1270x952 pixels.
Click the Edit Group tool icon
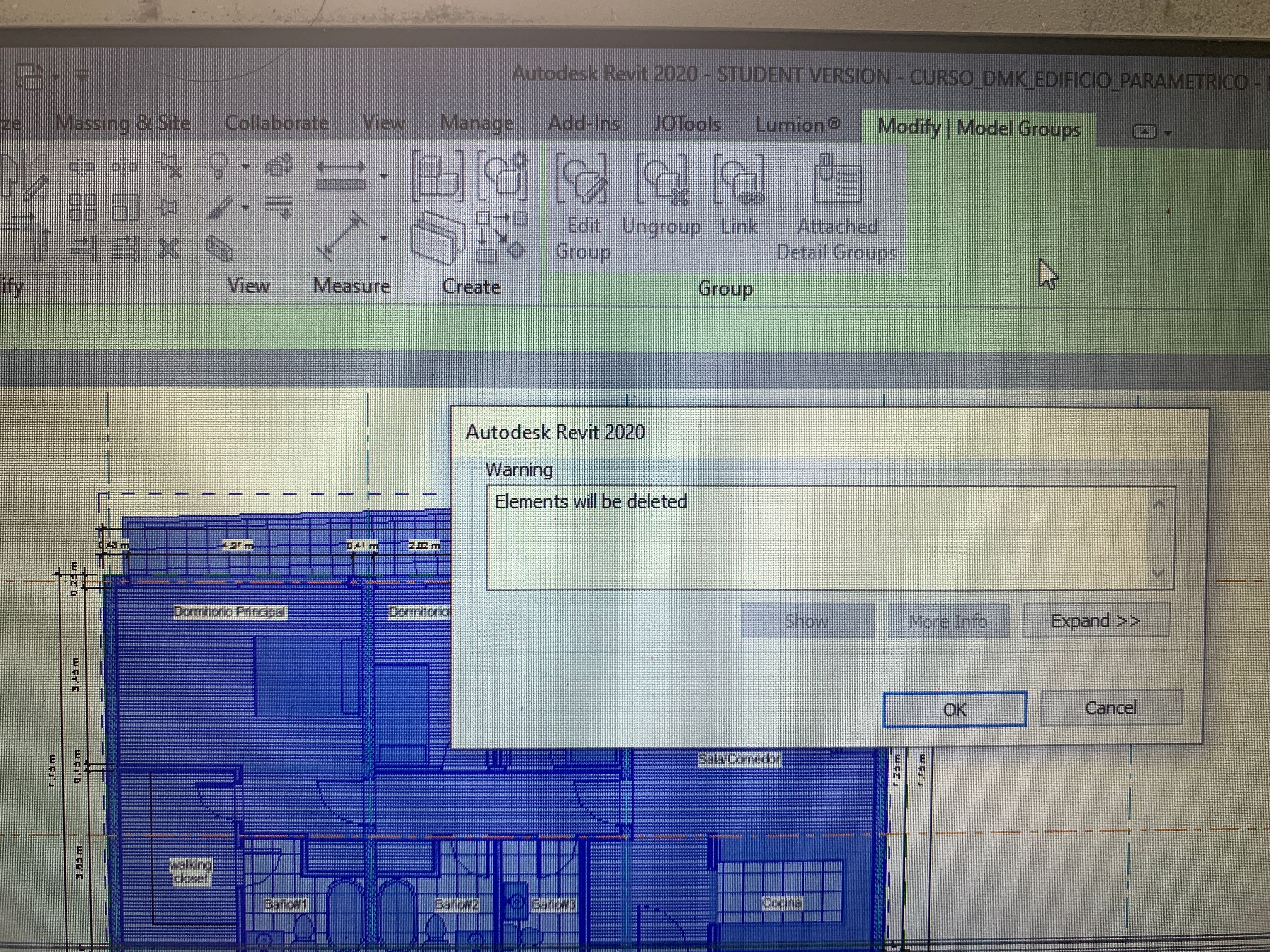tap(581, 178)
